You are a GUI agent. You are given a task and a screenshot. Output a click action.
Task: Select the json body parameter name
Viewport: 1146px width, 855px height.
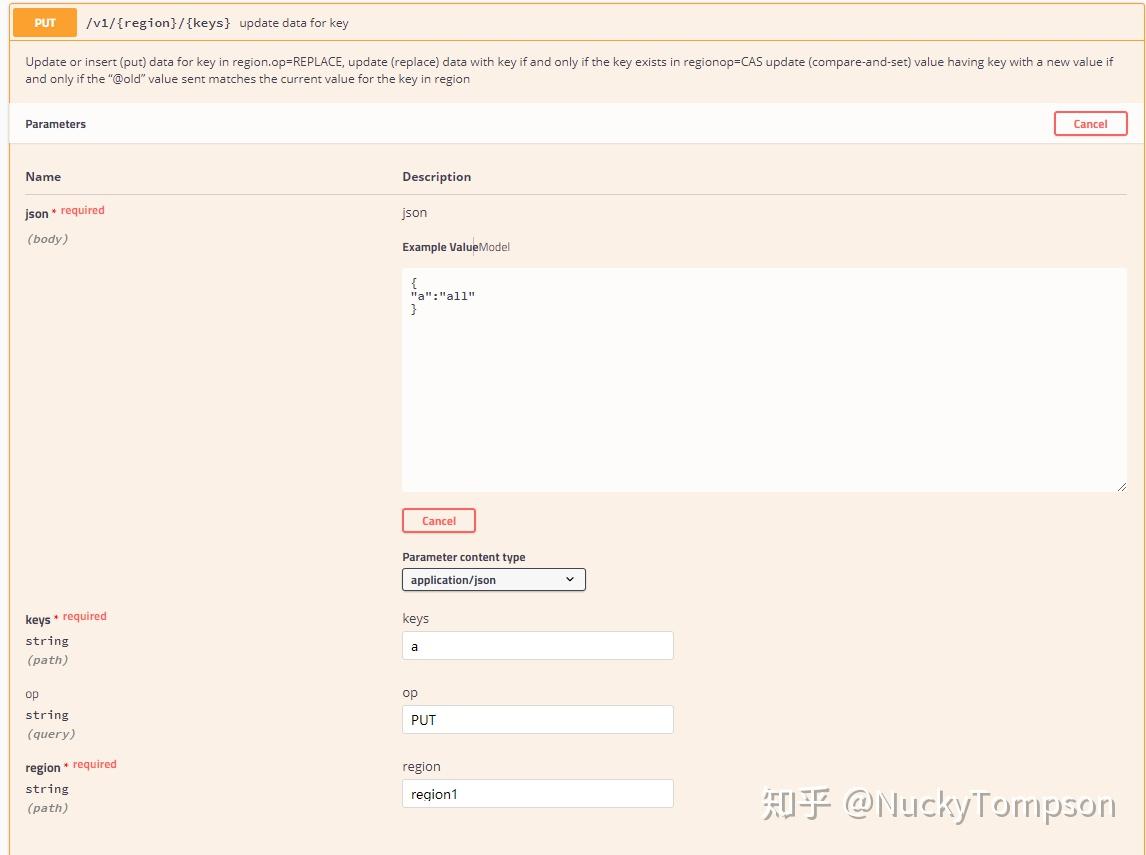coord(37,213)
